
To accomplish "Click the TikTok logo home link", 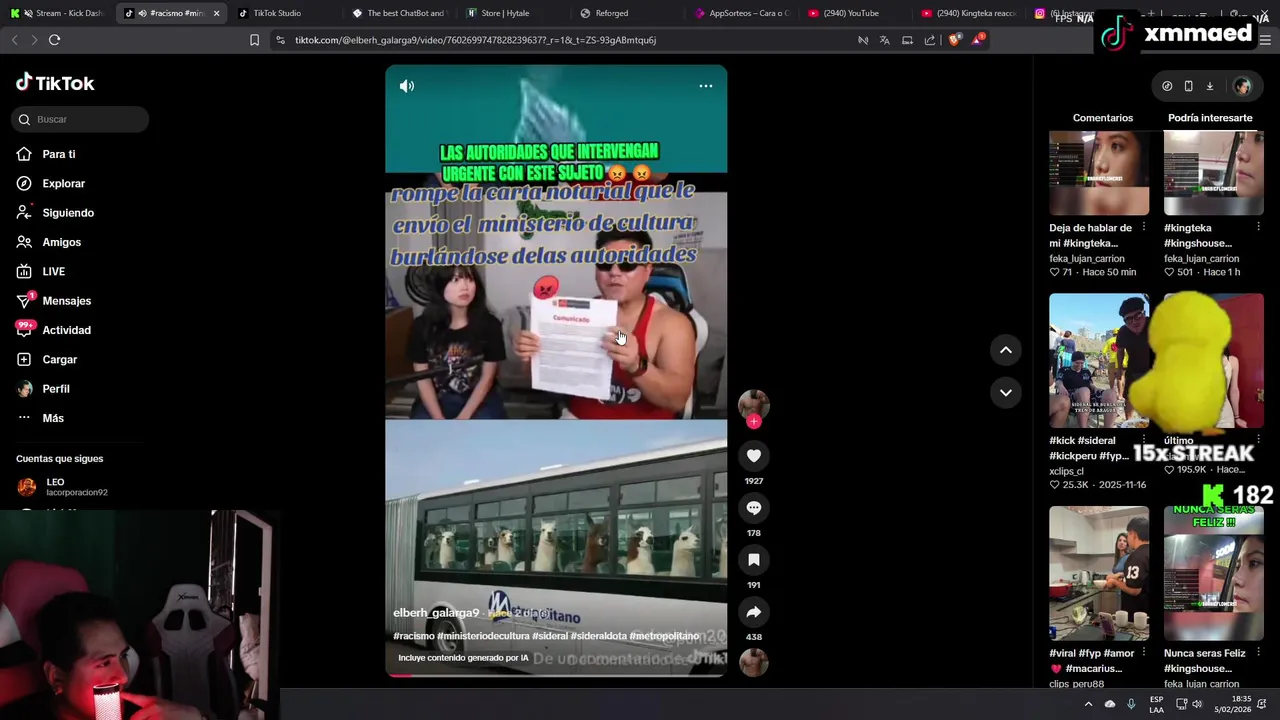I will 55,83.
